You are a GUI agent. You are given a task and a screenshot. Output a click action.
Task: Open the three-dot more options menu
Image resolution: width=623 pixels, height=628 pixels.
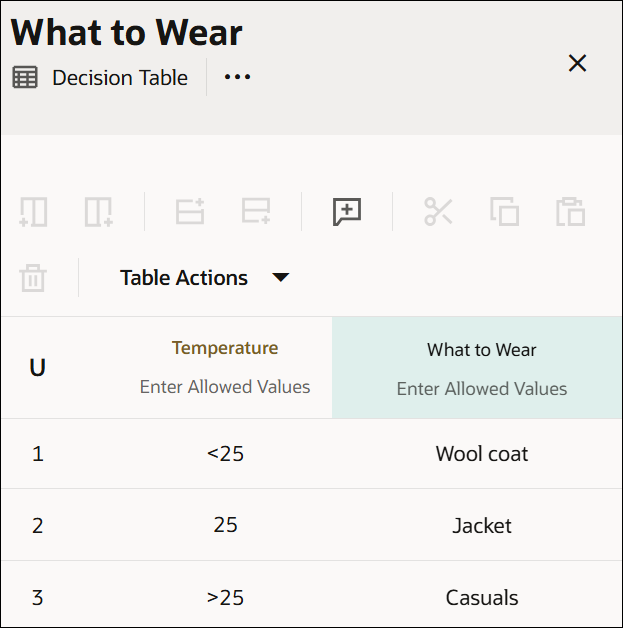237,77
